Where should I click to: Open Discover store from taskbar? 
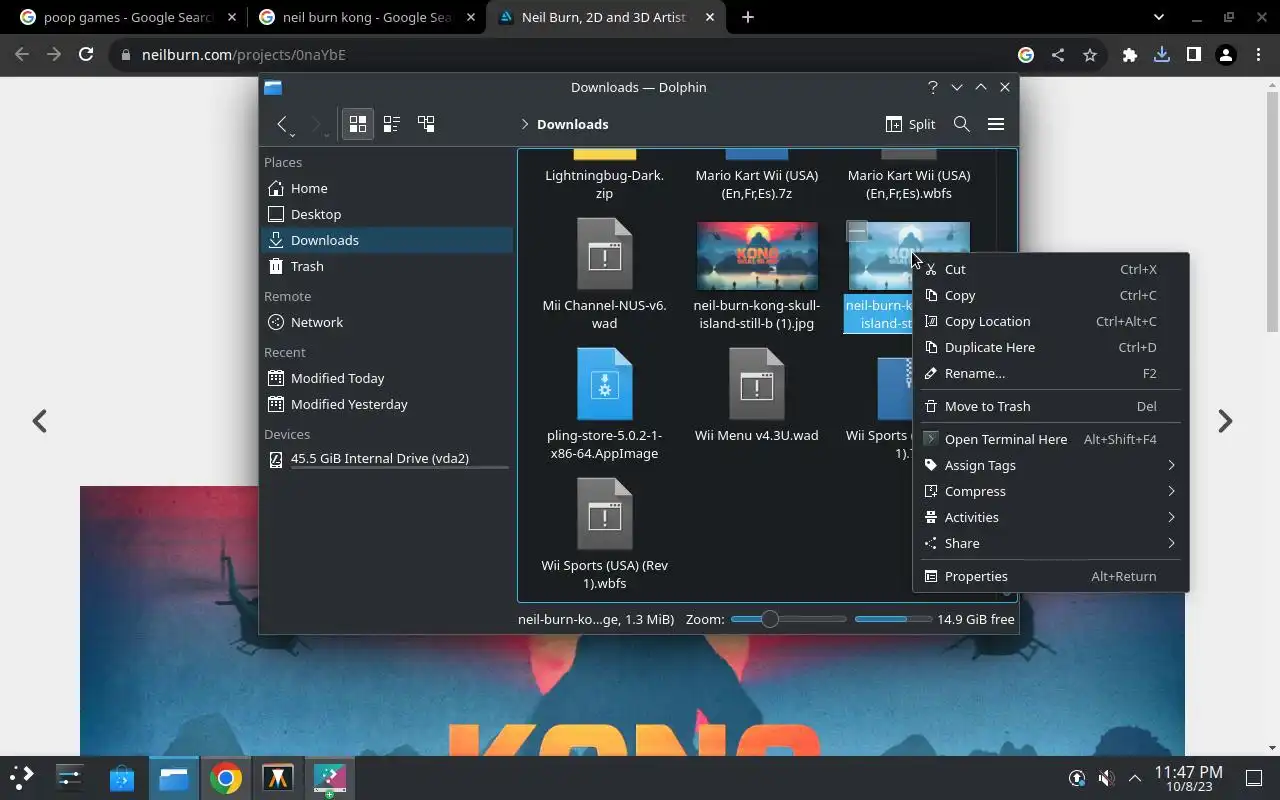point(122,777)
